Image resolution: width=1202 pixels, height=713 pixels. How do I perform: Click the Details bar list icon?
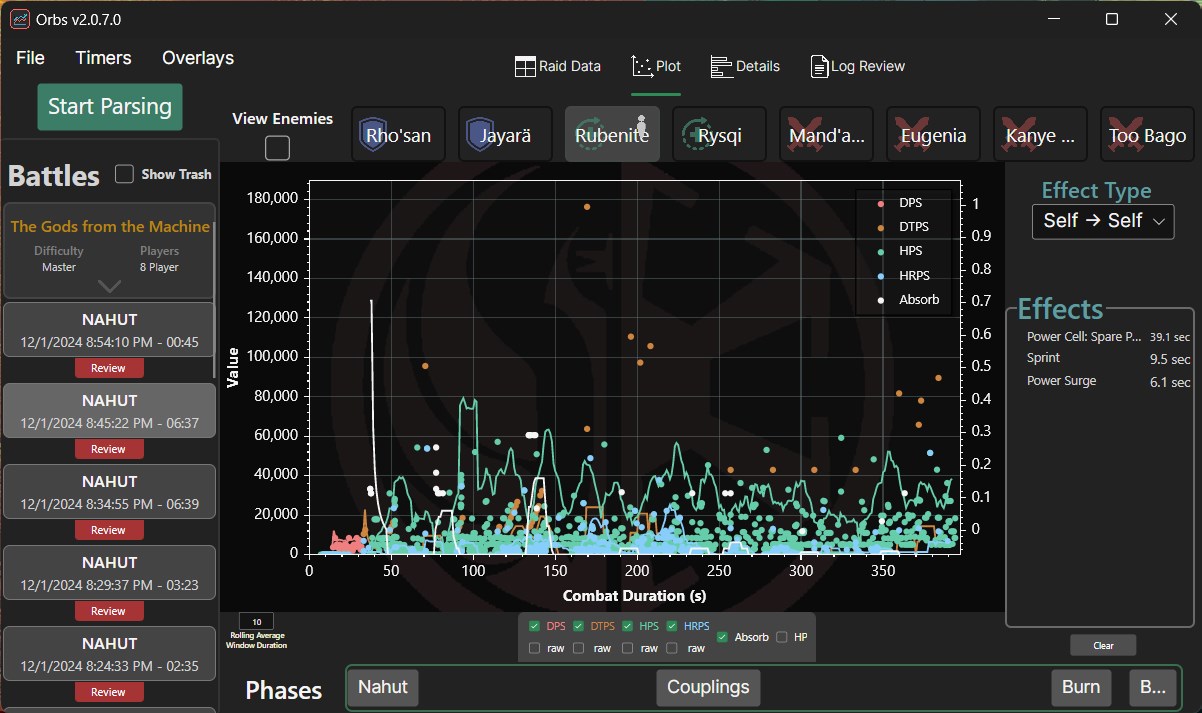pos(721,67)
